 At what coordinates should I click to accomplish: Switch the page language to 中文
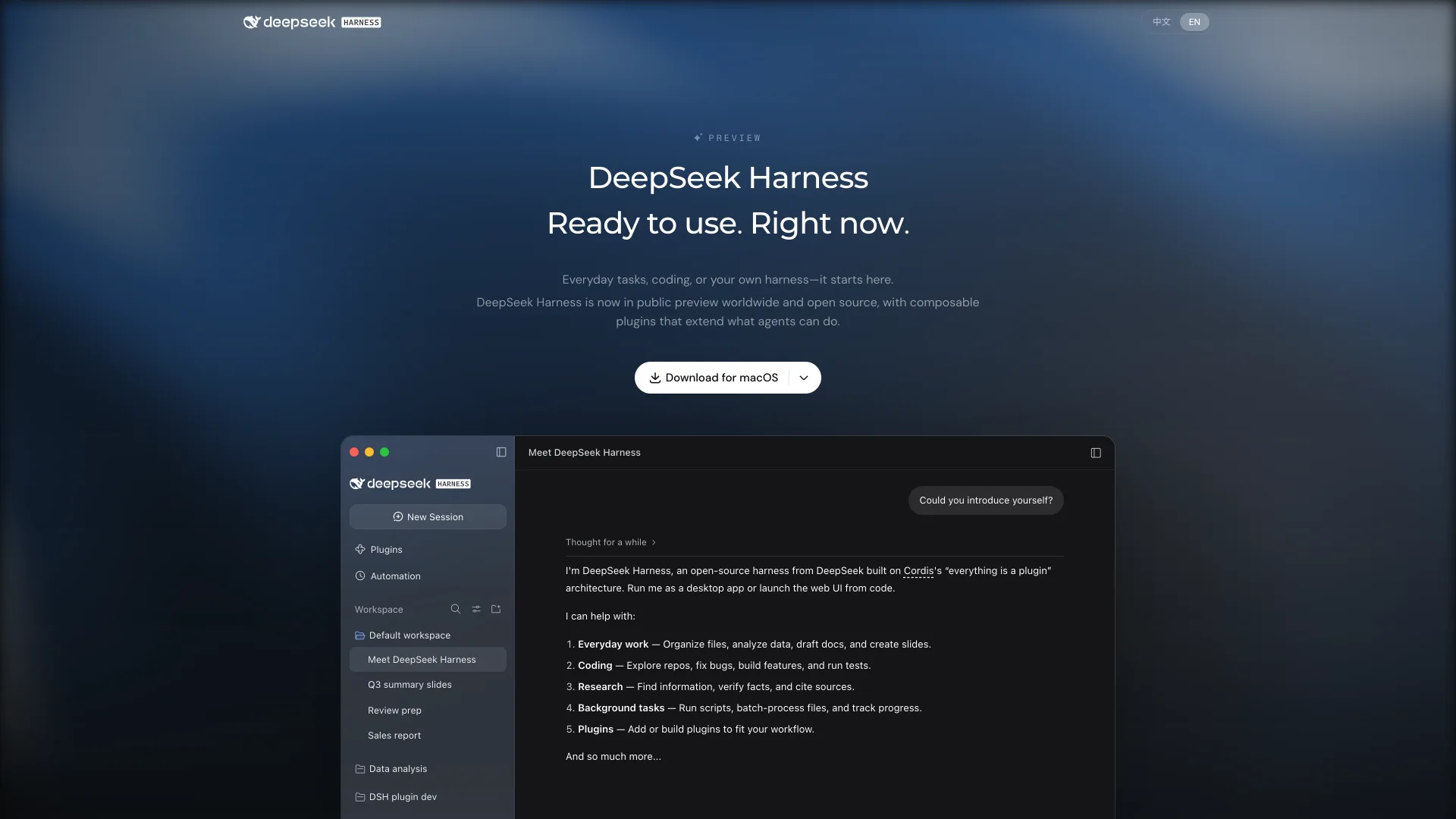click(1162, 22)
